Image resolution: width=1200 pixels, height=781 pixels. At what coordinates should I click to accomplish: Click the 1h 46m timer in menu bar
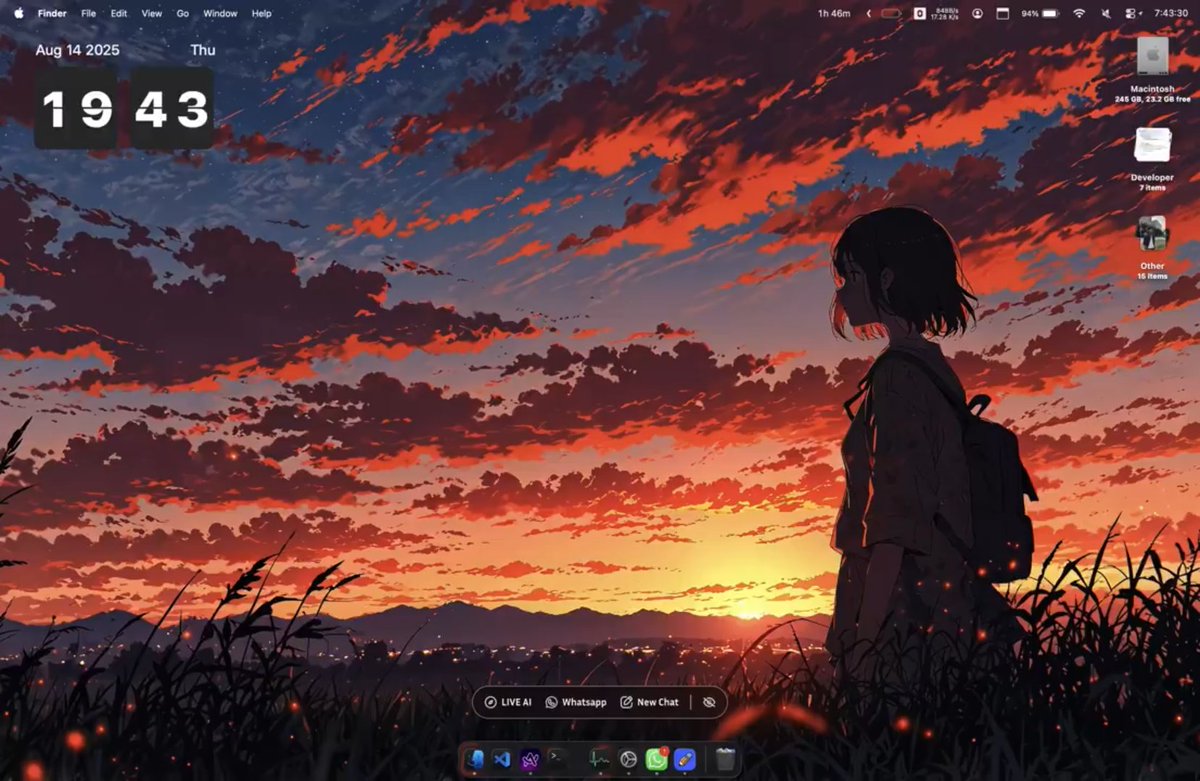pyautogui.click(x=833, y=14)
